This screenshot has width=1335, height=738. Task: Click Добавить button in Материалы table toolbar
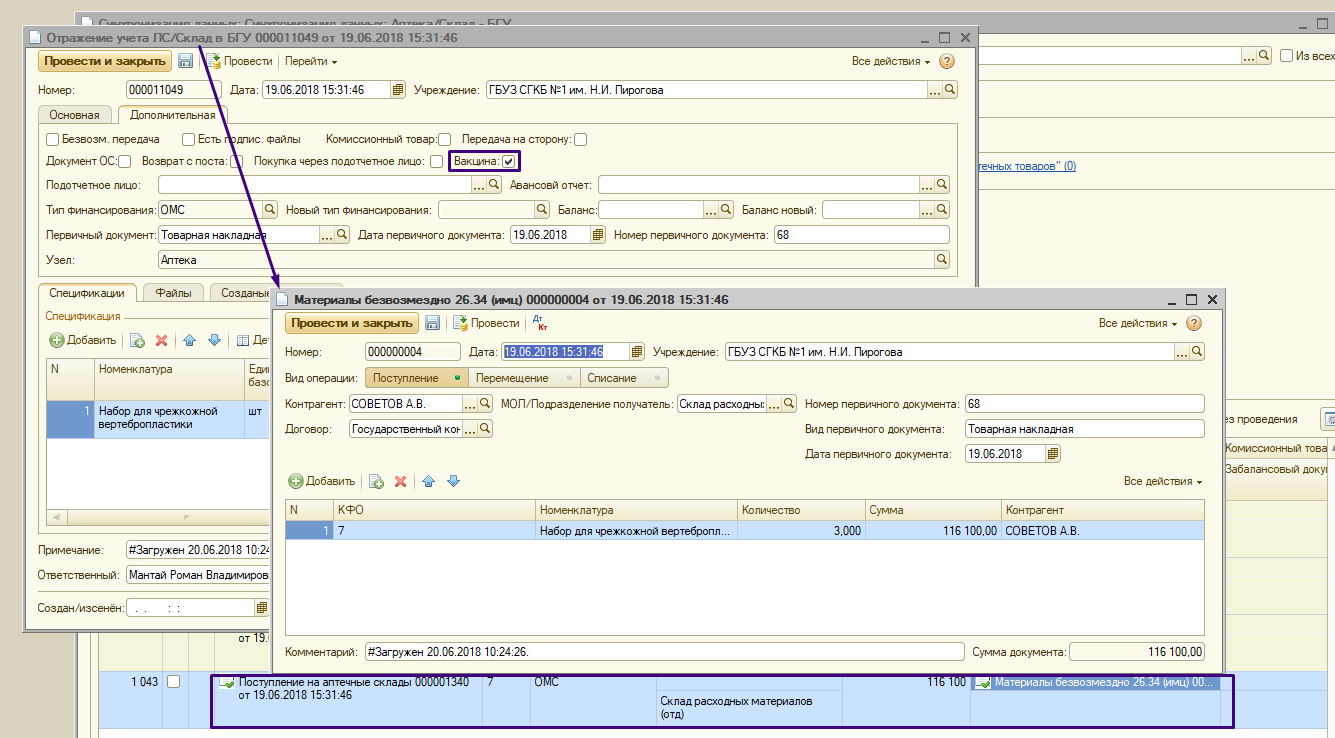(x=322, y=481)
